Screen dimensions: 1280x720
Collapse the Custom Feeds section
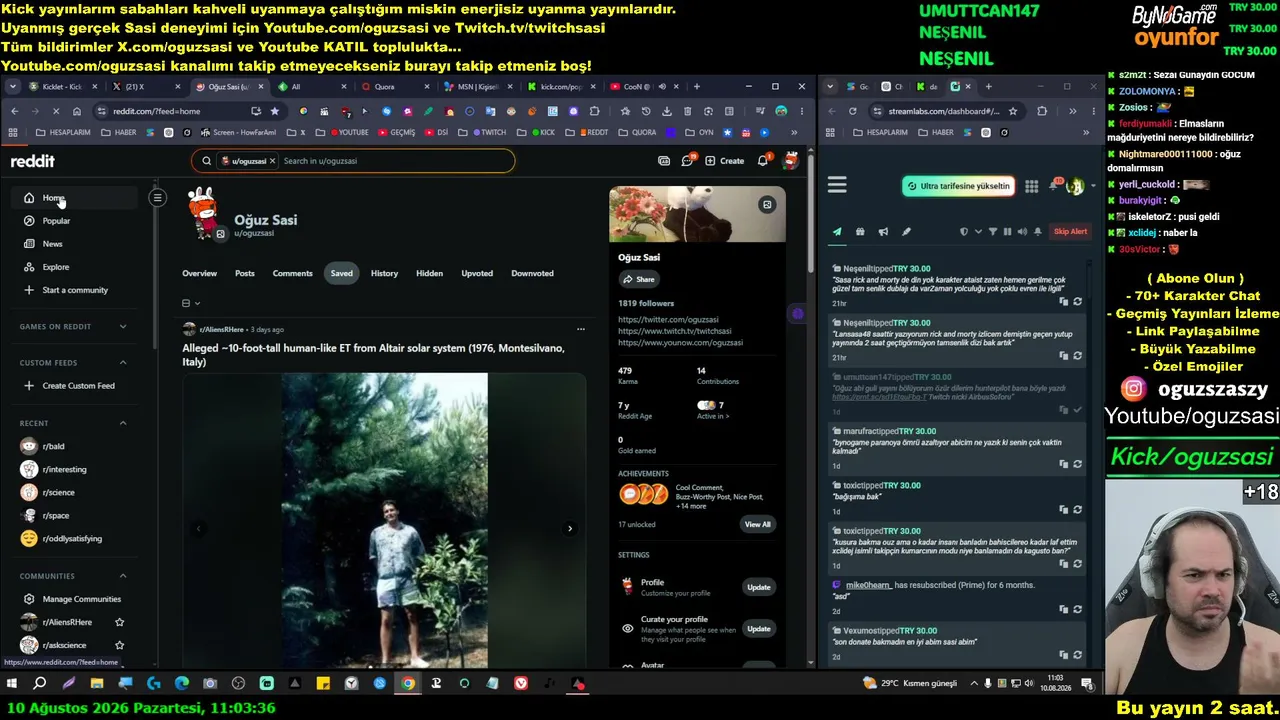pos(123,363)
